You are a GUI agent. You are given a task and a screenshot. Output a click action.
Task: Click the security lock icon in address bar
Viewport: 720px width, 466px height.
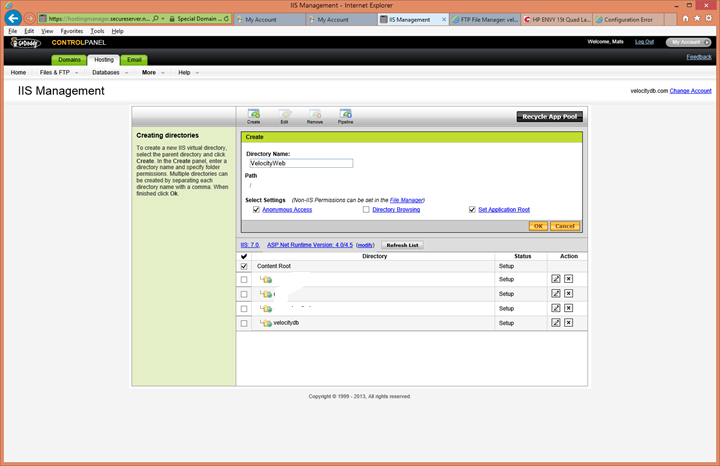click(172, 19)
